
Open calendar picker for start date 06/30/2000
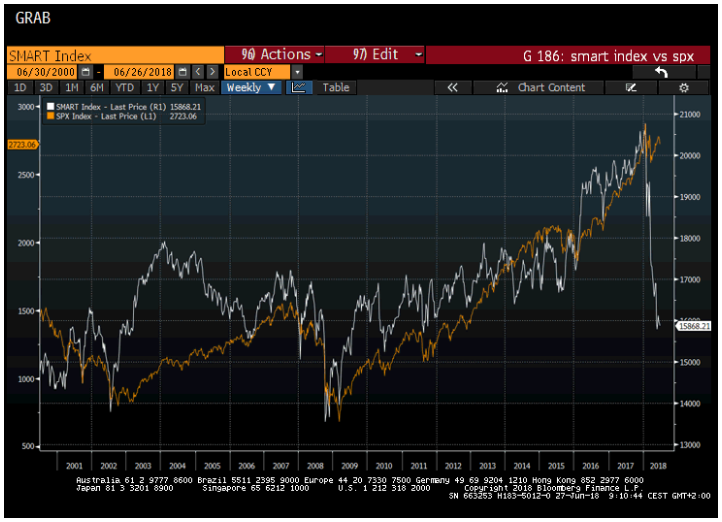coord(85,72)
